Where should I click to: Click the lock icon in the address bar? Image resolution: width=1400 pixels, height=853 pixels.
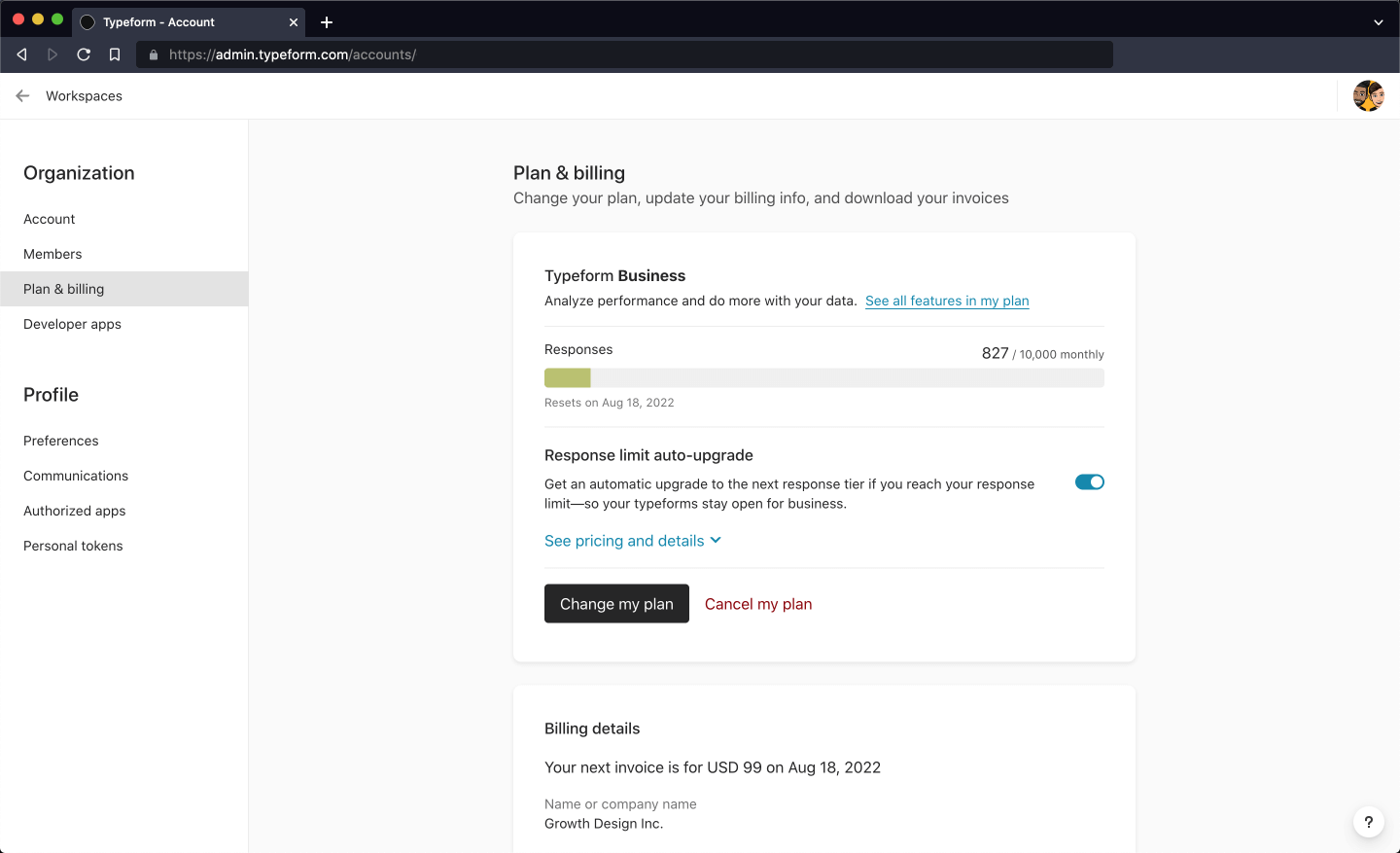pyautogui.click(x=154, y=54)
